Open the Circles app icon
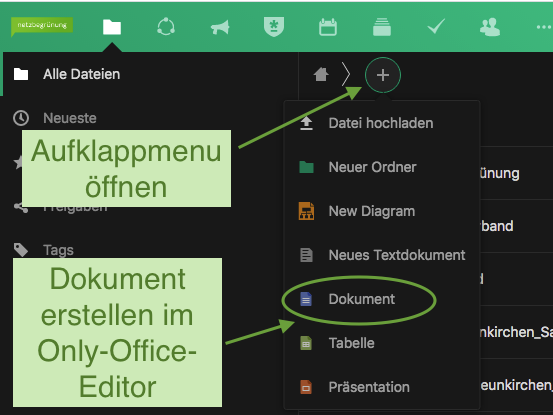The height and width of the screenshot is (415, 553). (166, 27)
